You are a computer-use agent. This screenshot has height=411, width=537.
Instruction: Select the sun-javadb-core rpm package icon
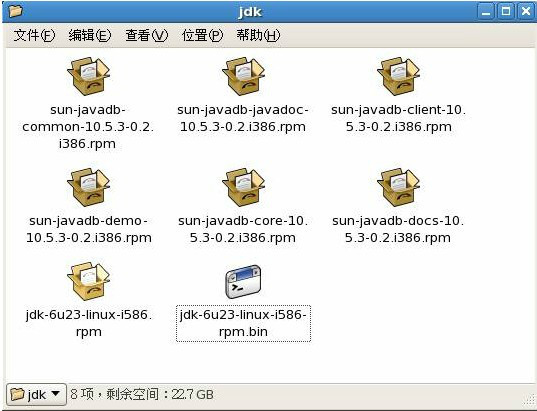tap(243, 187)
